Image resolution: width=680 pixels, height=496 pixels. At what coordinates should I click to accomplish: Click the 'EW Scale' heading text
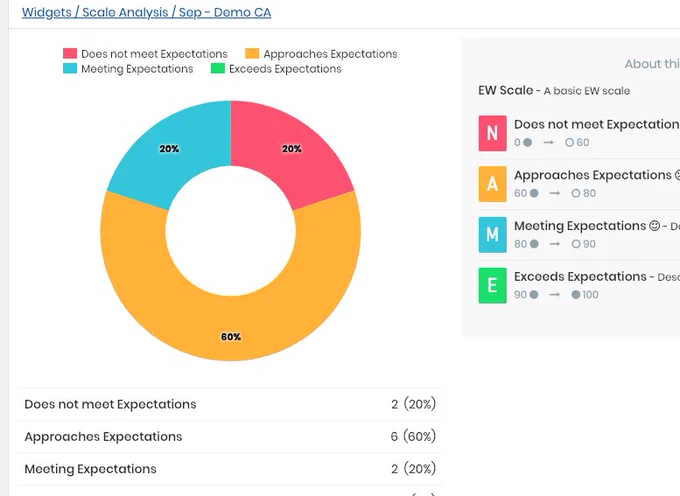[506, 90]
